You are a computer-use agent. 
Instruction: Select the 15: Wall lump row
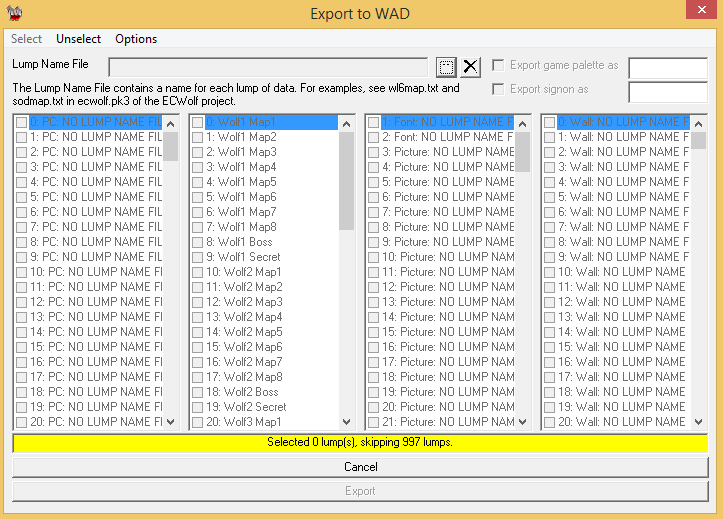click(616, 347)
